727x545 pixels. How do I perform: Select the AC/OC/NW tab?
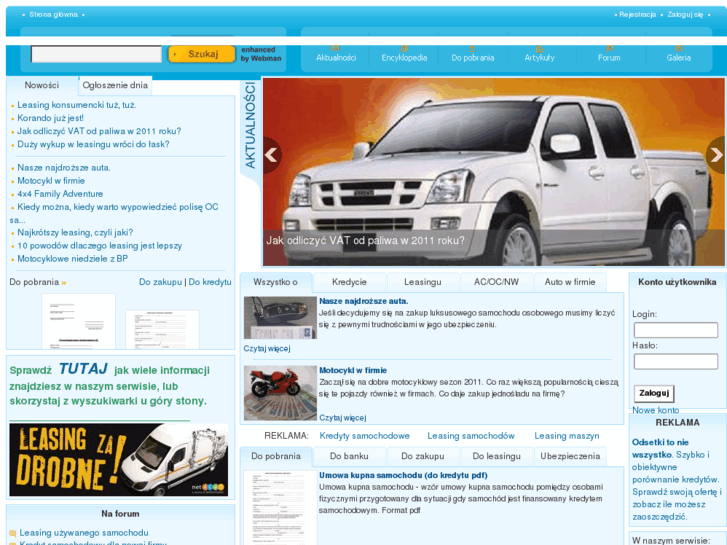coord(496,282)
